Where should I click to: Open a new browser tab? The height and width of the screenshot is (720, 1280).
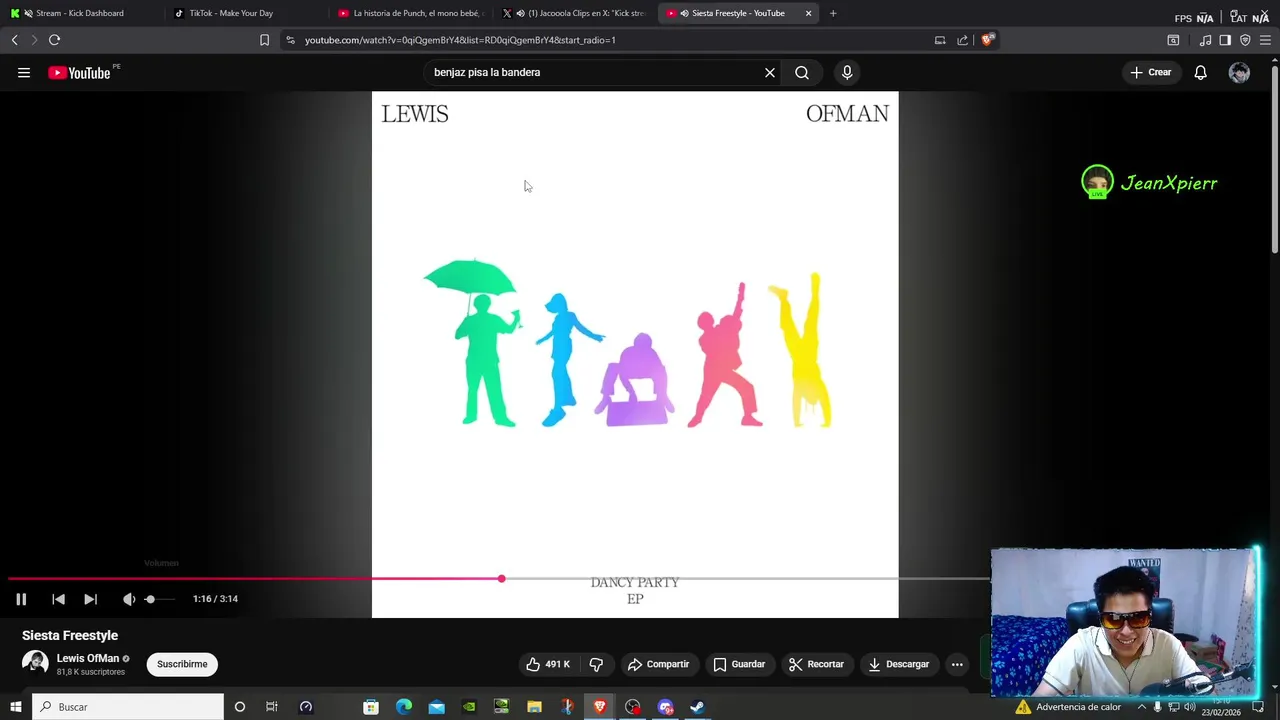[x=833, y=13]
